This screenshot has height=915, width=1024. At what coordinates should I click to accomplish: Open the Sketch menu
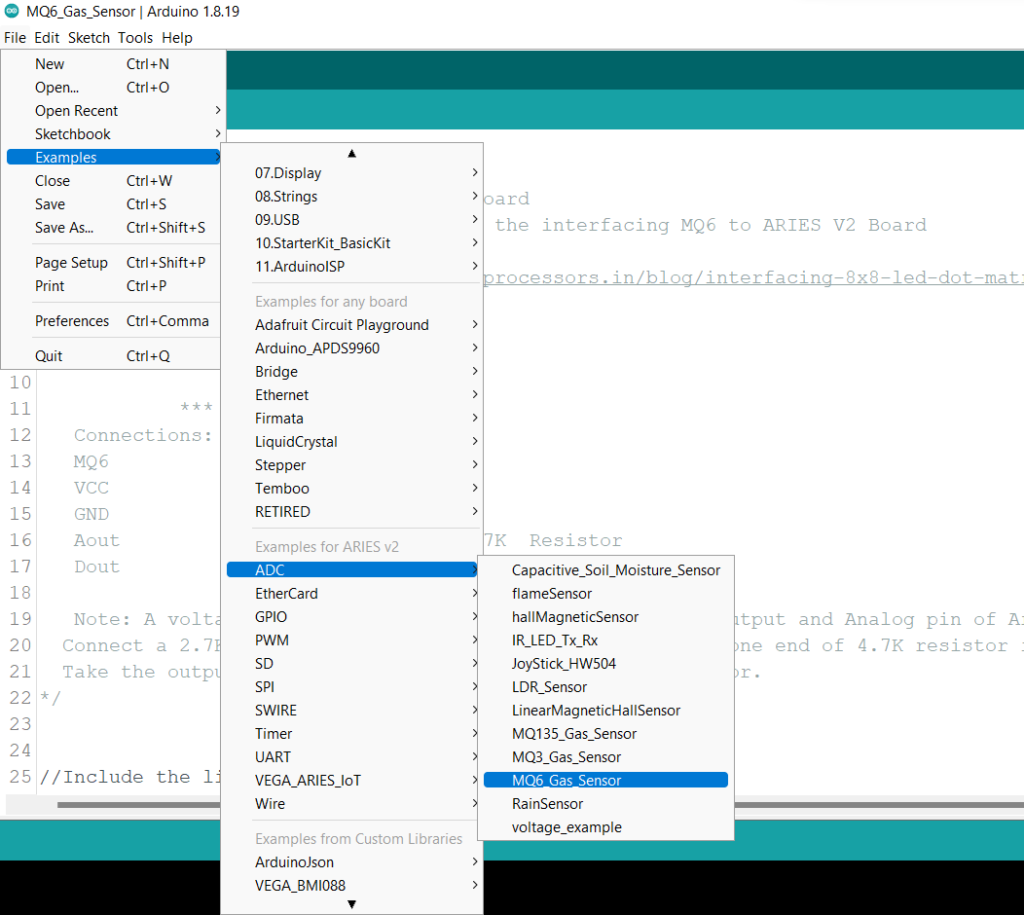[x=88, y=38]
